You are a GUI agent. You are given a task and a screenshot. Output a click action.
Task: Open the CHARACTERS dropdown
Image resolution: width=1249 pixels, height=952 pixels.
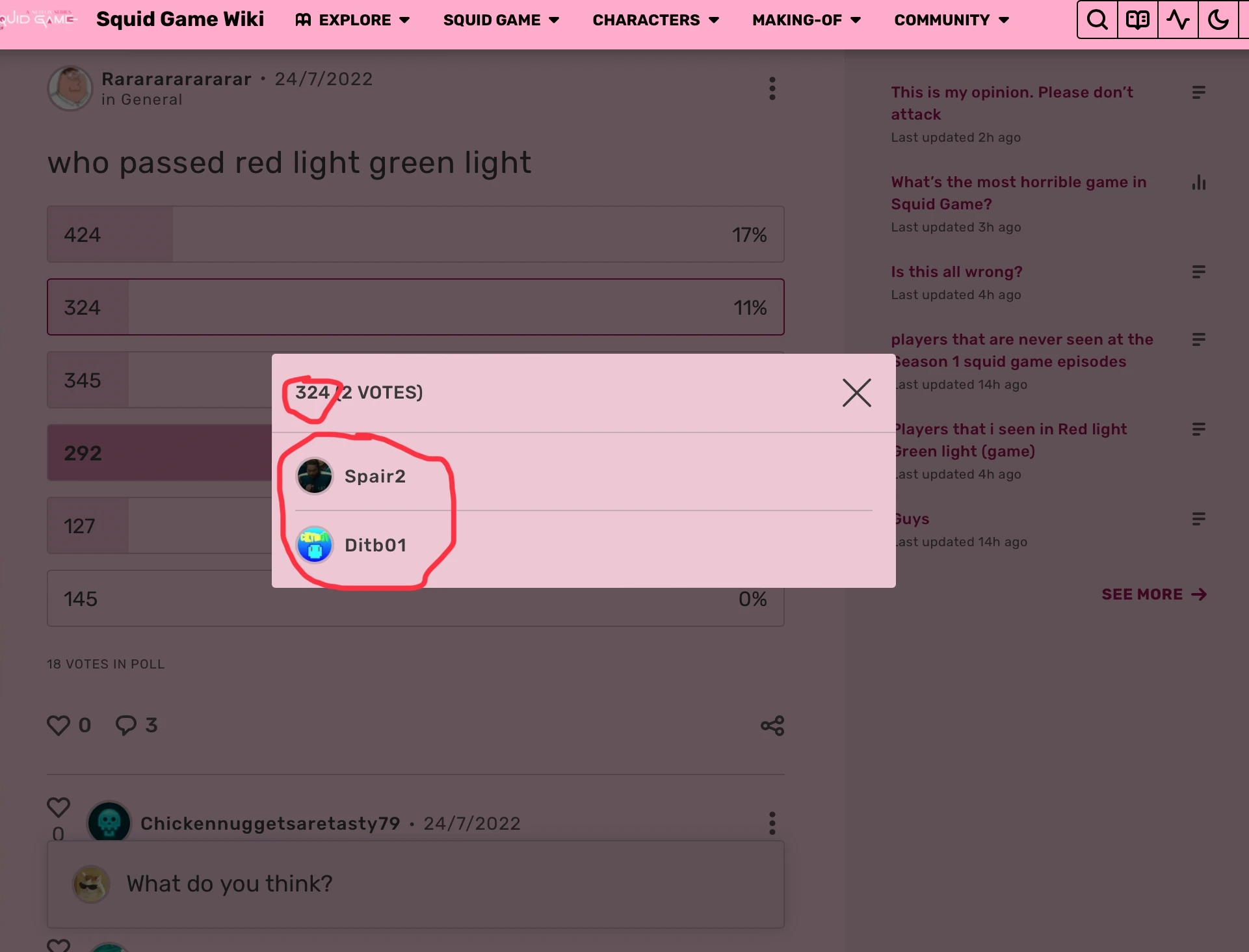(x=655, y=20)
